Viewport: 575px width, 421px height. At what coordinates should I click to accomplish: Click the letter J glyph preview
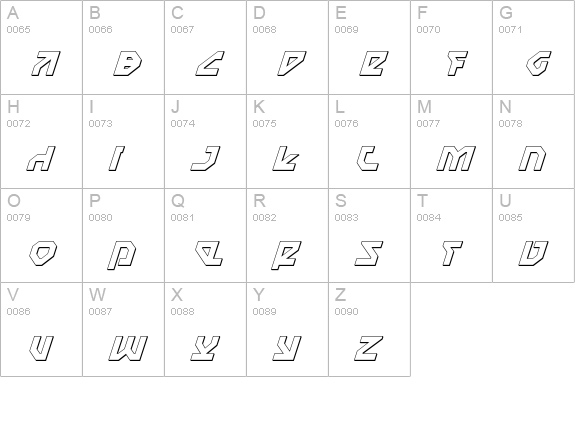[205, 158]
